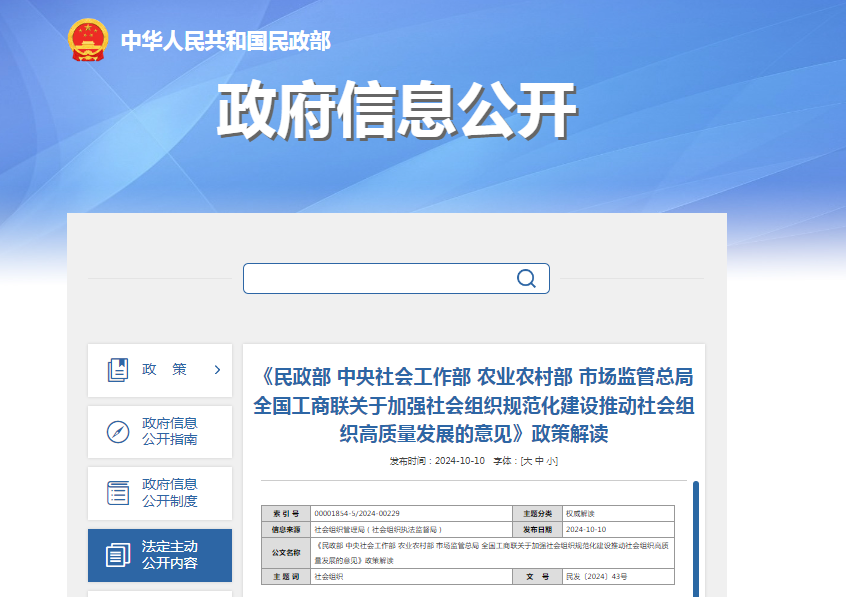This screenshot has width=846, height=597.
Task: Click the 社会组织 keyword cell
Action: click(411, 576)
